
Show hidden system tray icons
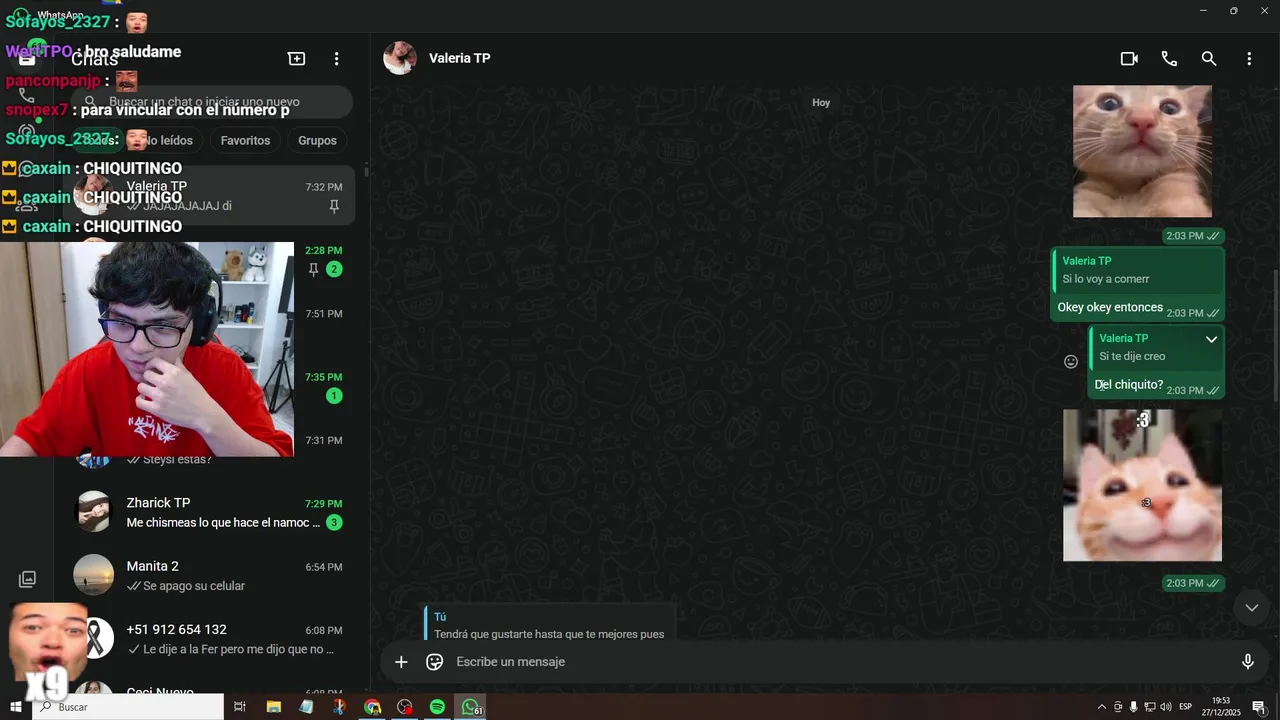coord(1102,707)
